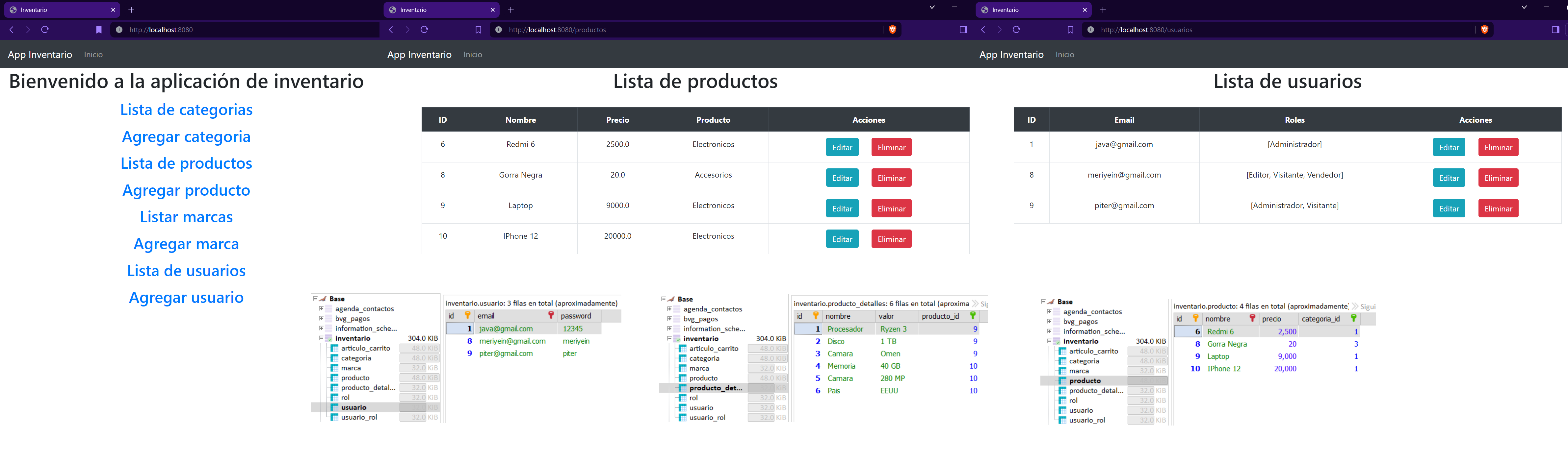Click site info icon next to localhost:8080/usuarios

pos(1090,30)
